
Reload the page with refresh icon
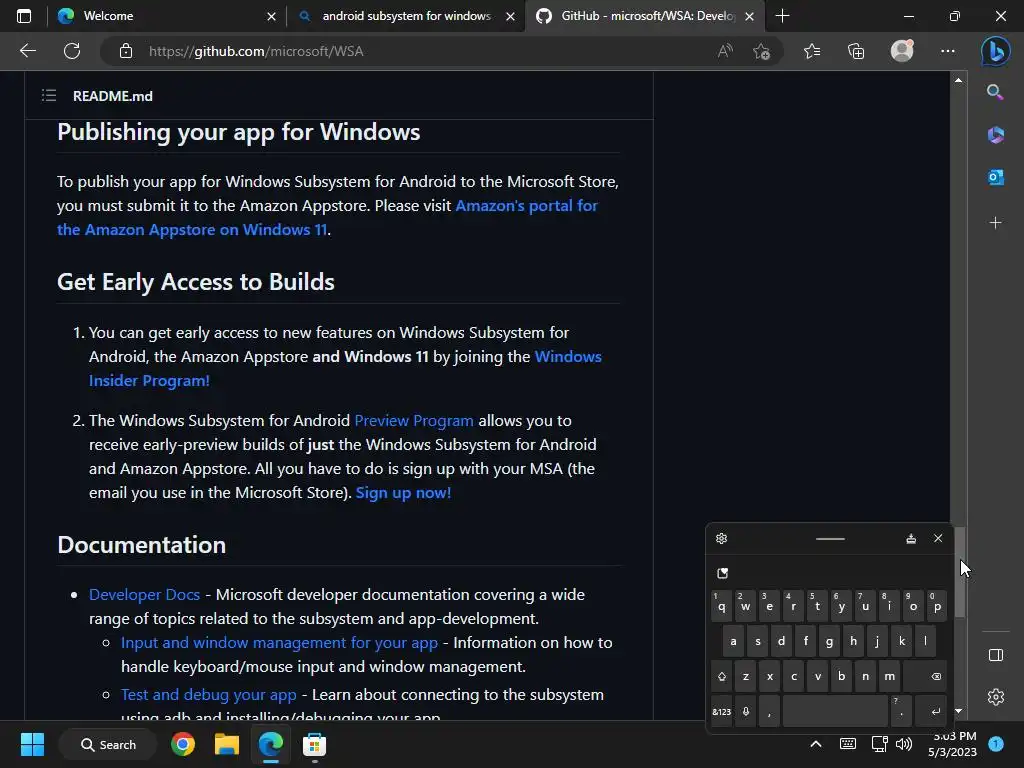point(72,51)
